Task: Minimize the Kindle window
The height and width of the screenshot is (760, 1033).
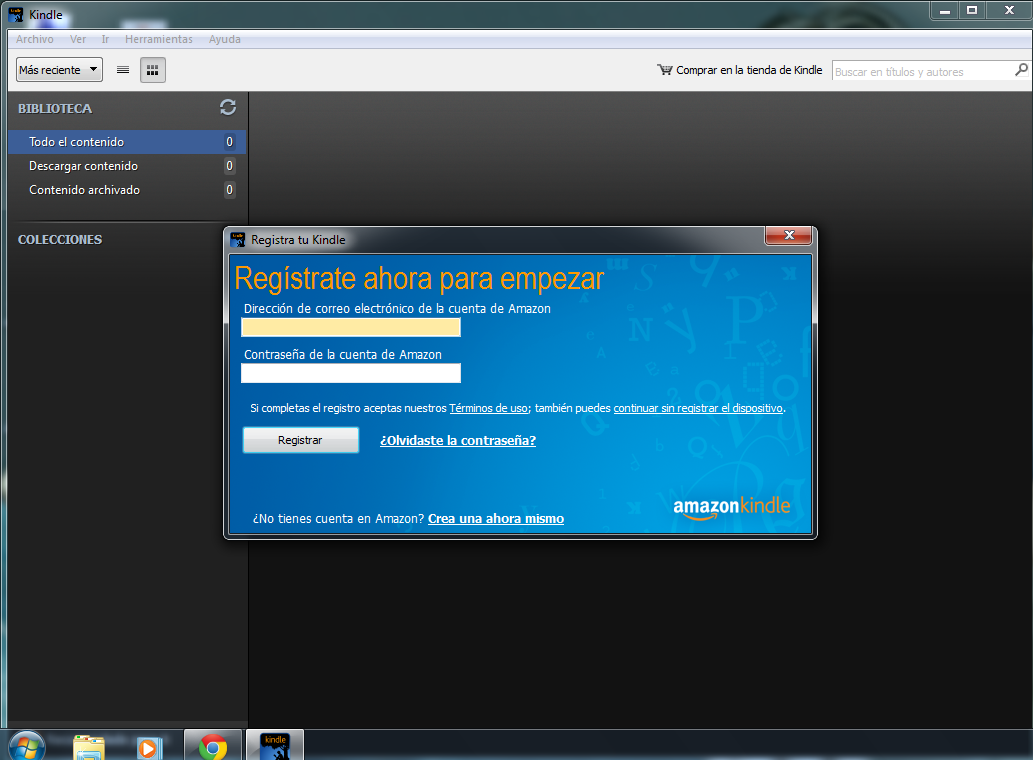Action: 945,11
